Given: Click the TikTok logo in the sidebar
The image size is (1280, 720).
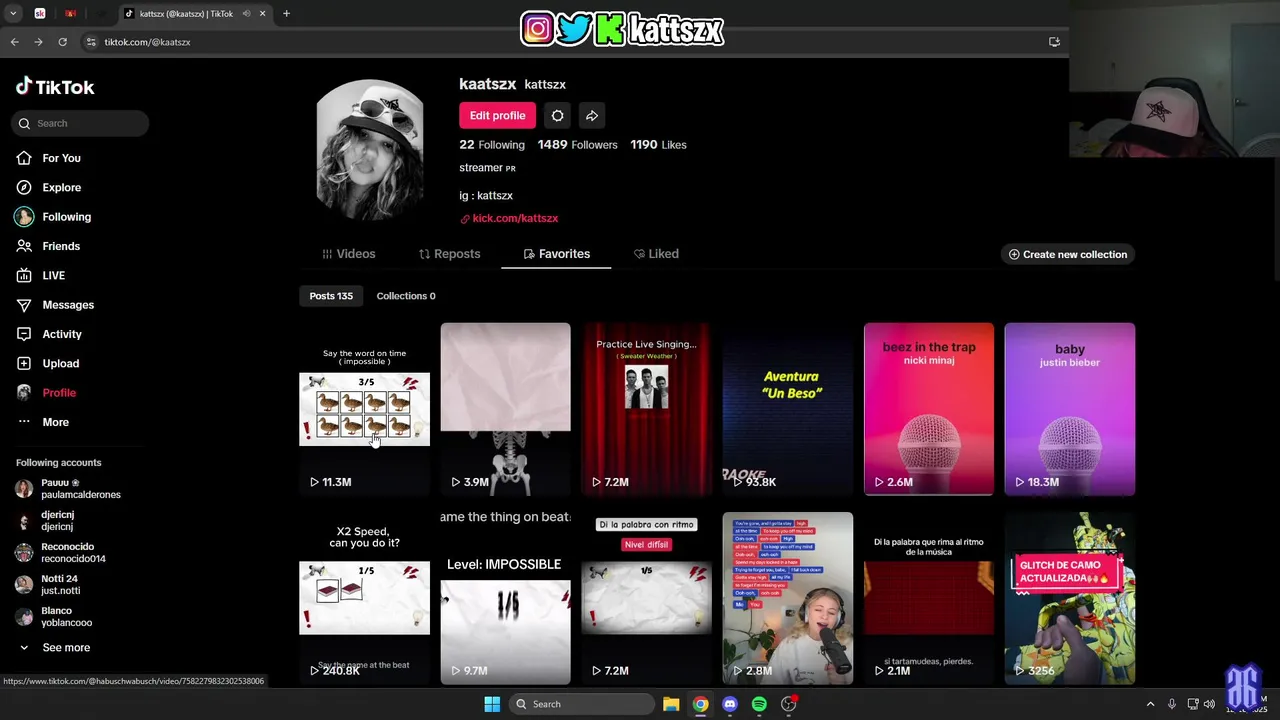Looking at the screenshot, I should click(55, 87).
